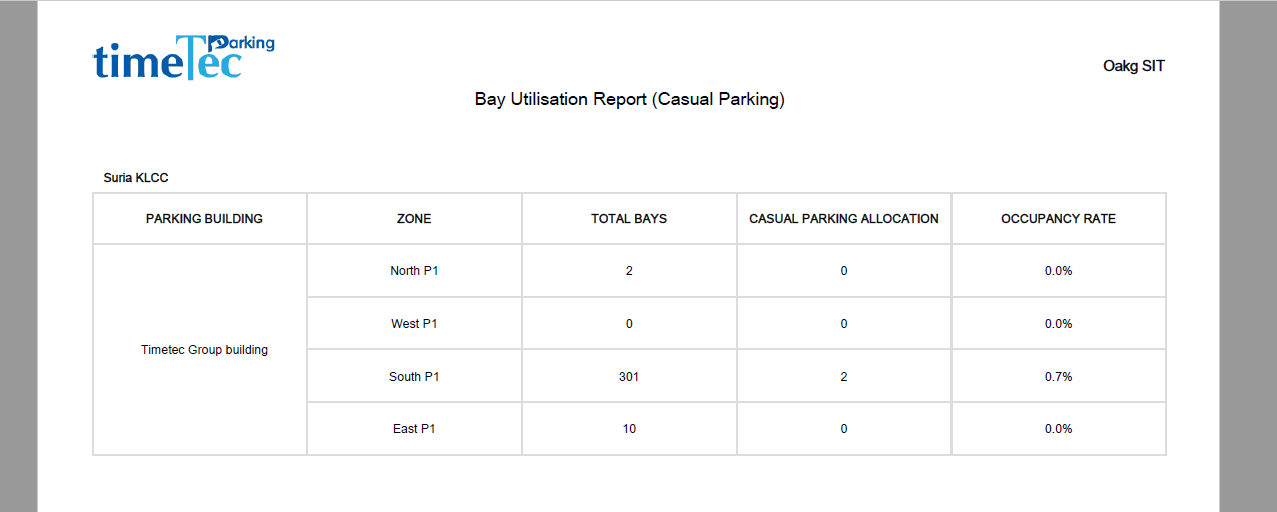Click the 0.7% occupancy rate value
Image resolution: width=1277 pixels, height=512 pixels.
[x=1058, y=377]
